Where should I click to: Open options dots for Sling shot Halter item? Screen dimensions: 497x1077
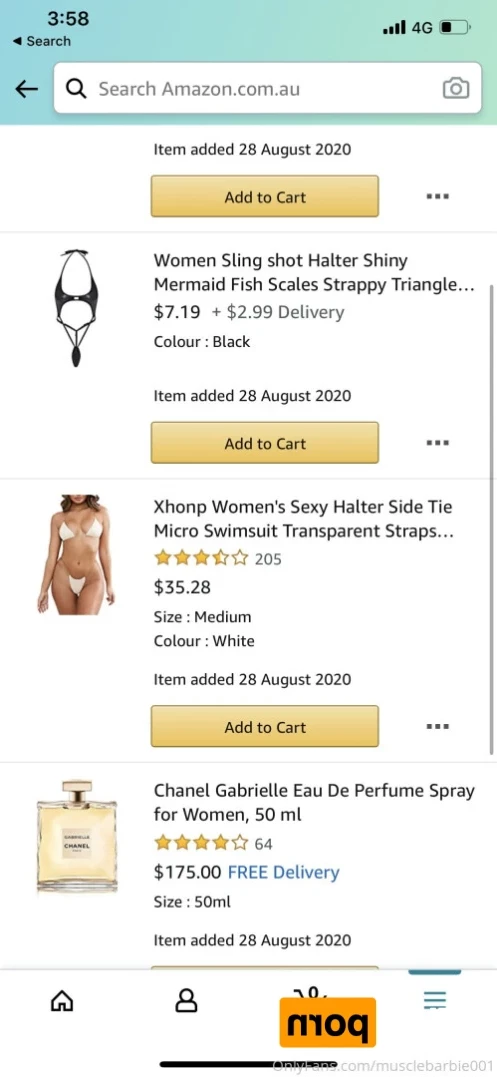(x=437, y=443)
